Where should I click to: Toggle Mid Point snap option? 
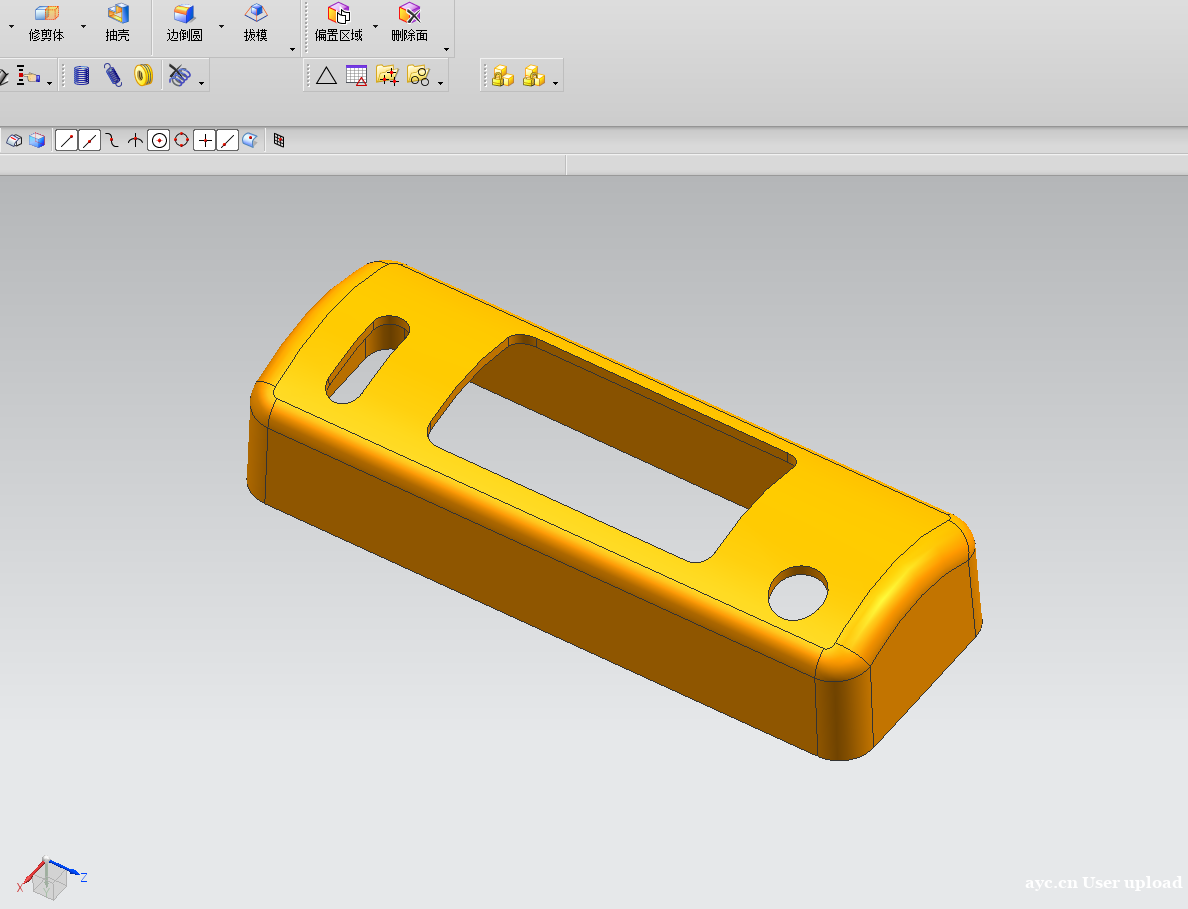[90, 141]
